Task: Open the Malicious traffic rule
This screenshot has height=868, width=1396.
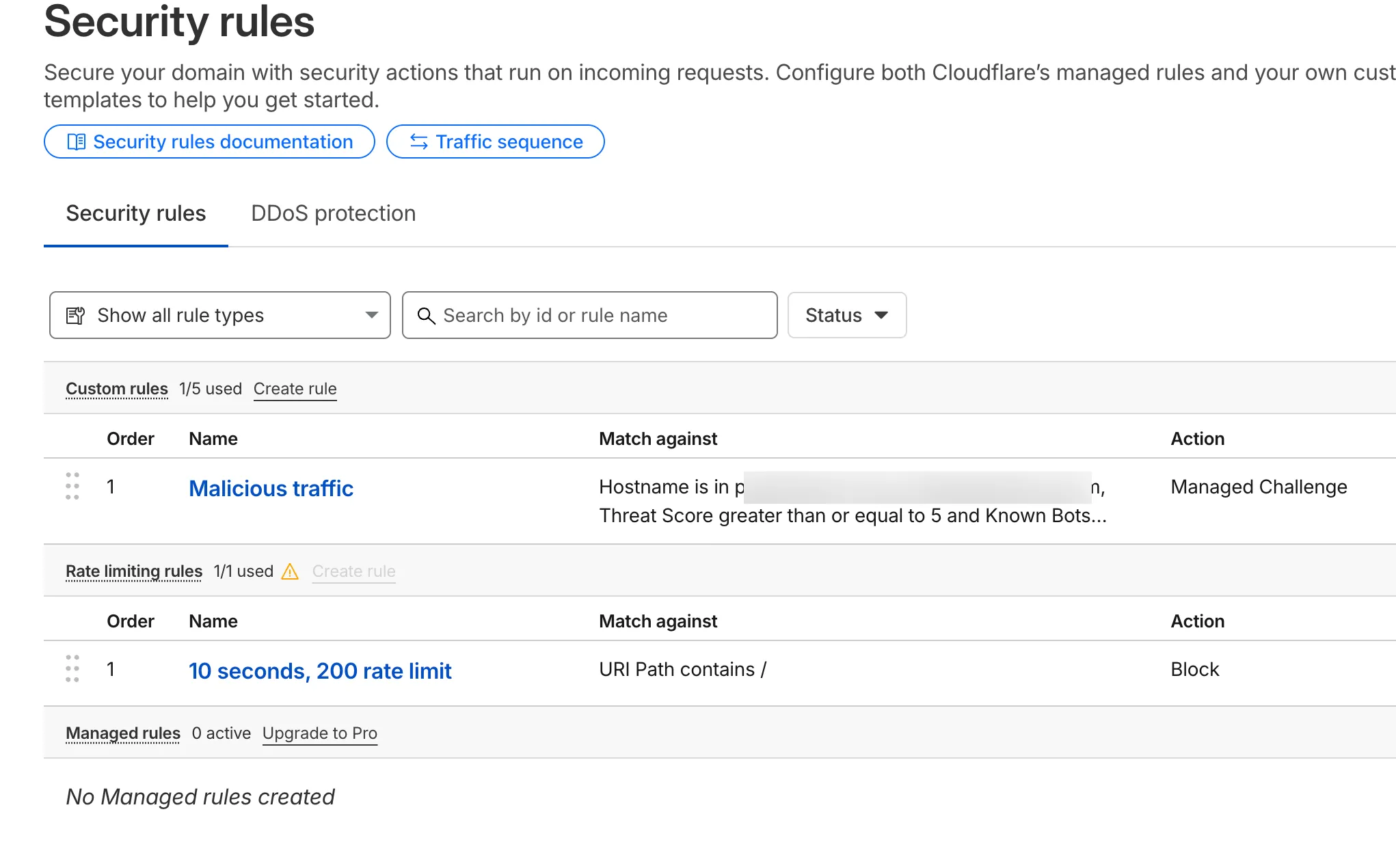Action: click(x=271, y=488)
